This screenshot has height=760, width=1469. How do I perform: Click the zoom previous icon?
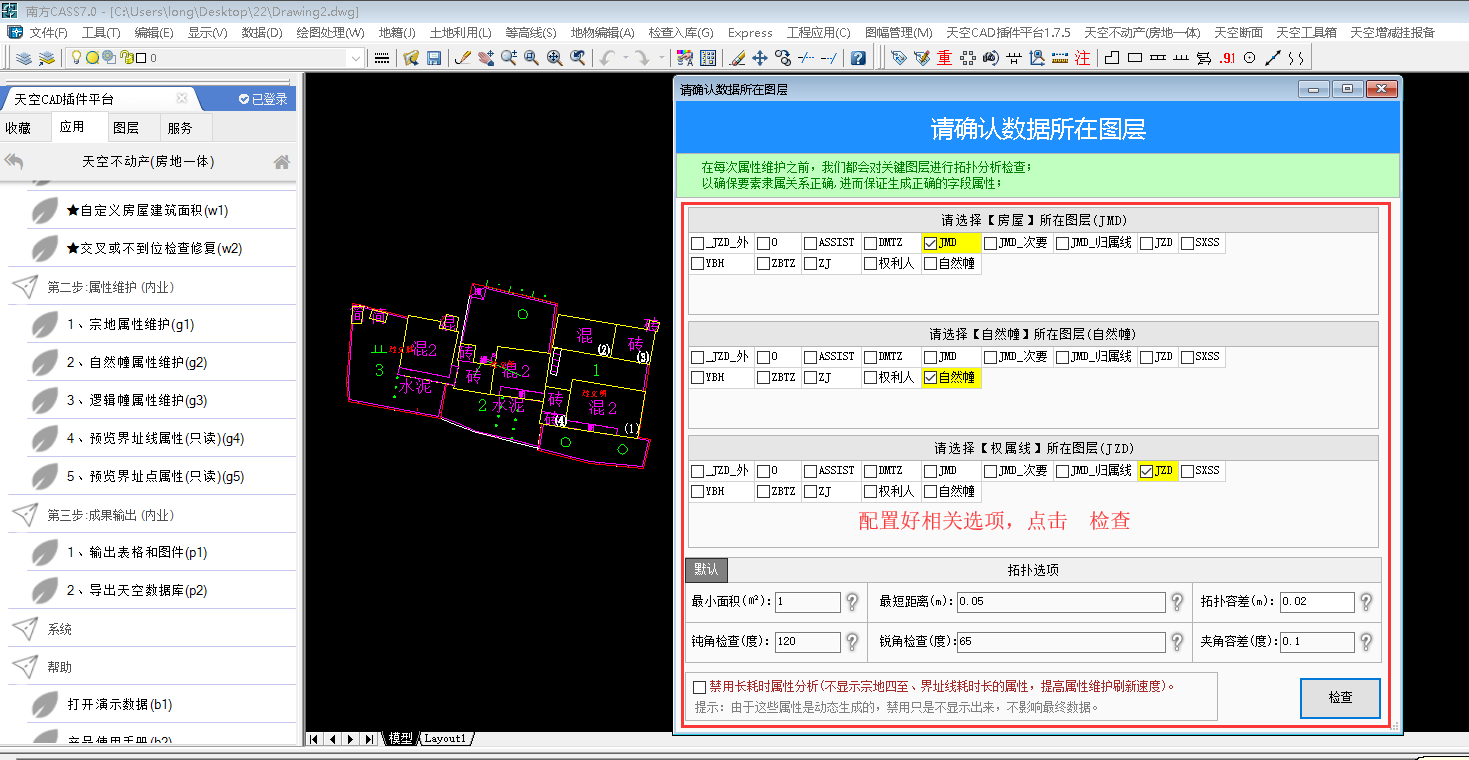click(577, 58)
